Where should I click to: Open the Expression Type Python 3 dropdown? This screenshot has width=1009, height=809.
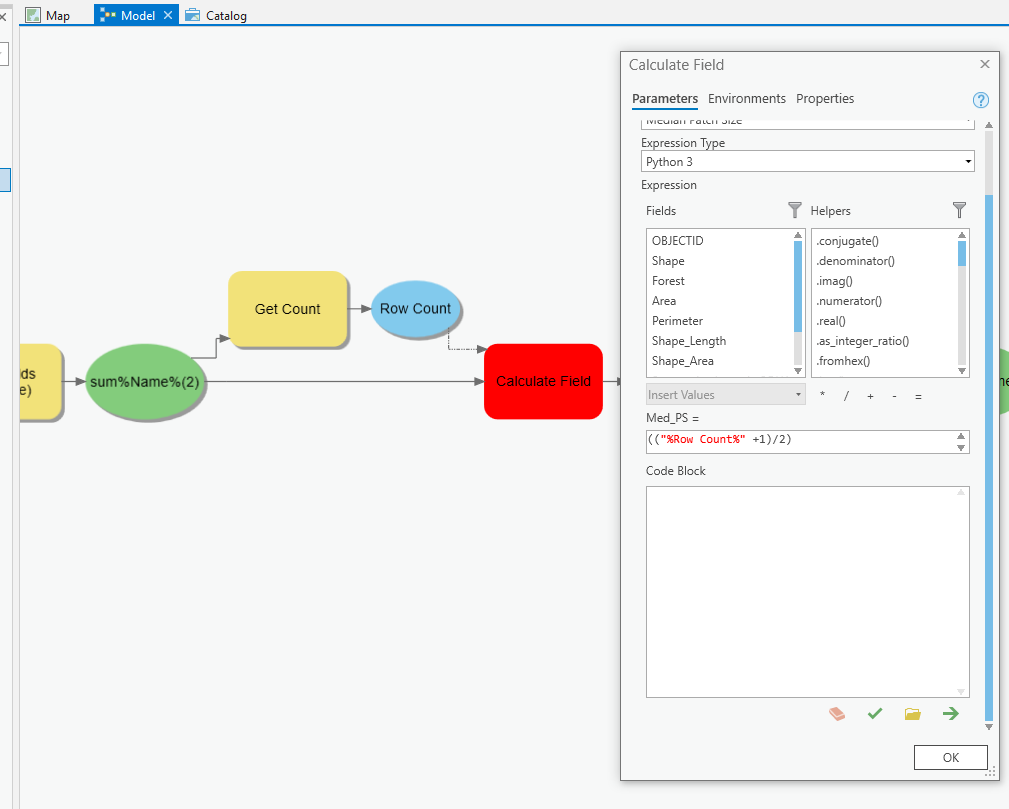coord(808,162)
